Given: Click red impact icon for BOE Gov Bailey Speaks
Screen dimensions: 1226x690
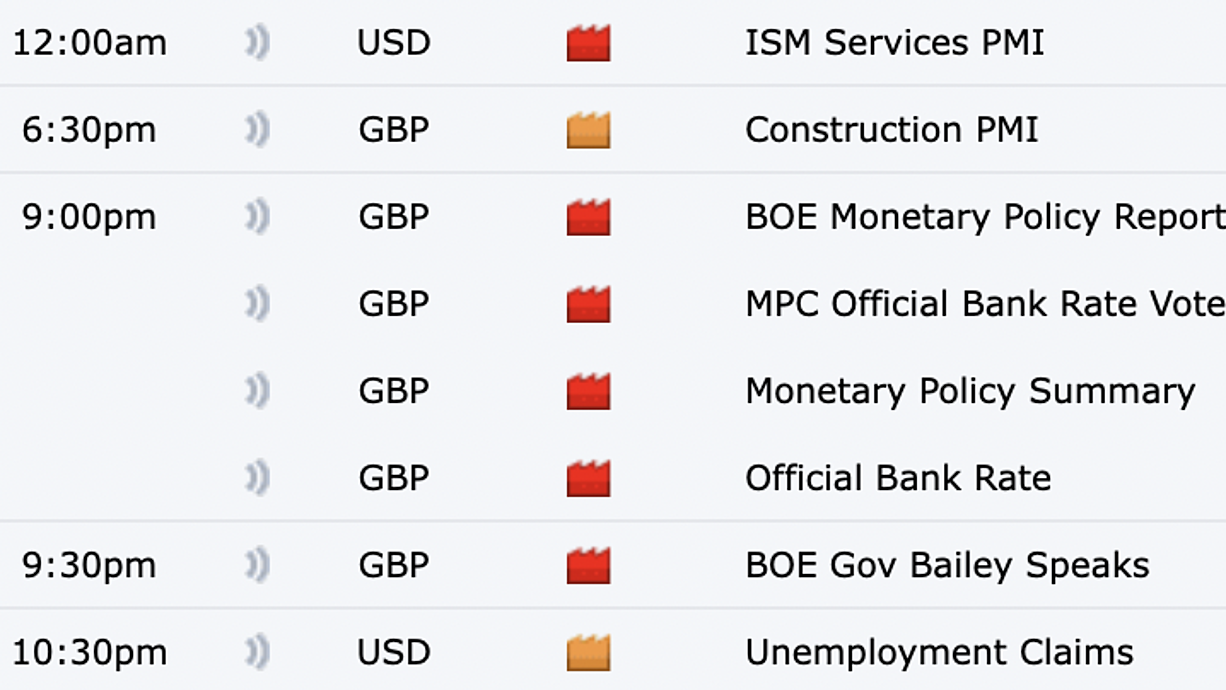Looking at the screenshot, I should point(588,566).
